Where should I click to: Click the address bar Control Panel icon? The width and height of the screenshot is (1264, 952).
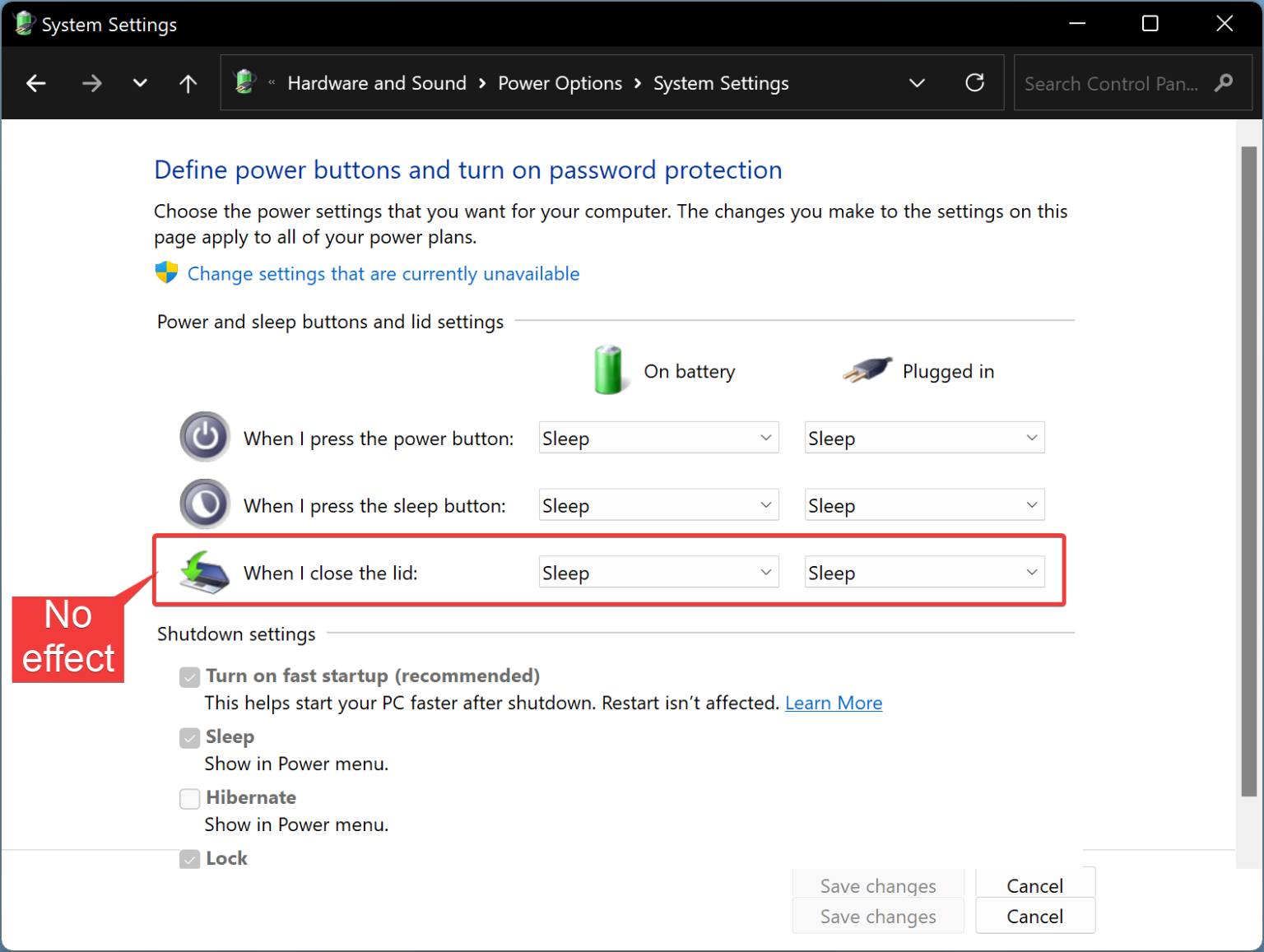click(x=245, y=82)
